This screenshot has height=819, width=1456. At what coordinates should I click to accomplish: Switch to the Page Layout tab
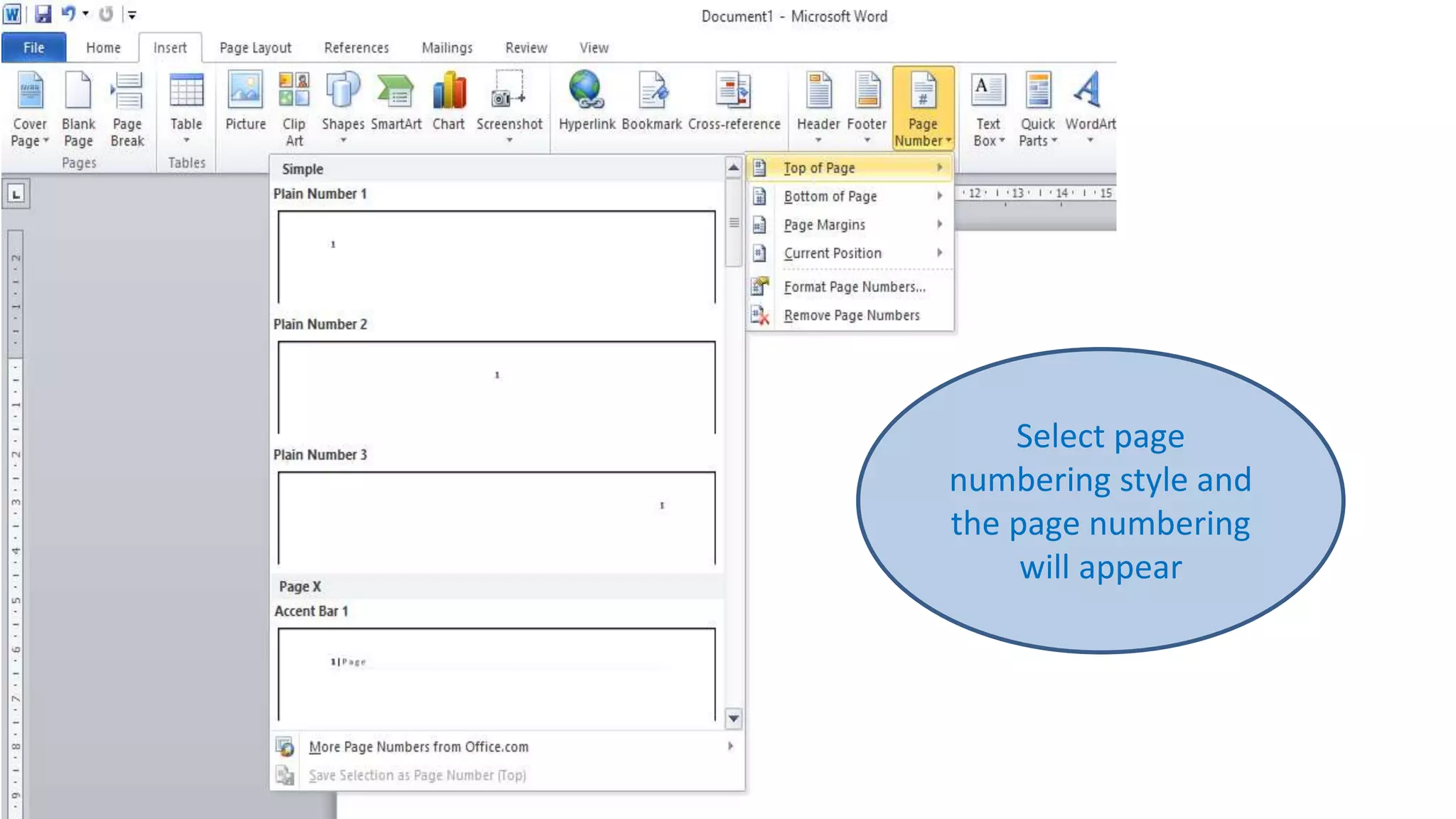point(255,48)
